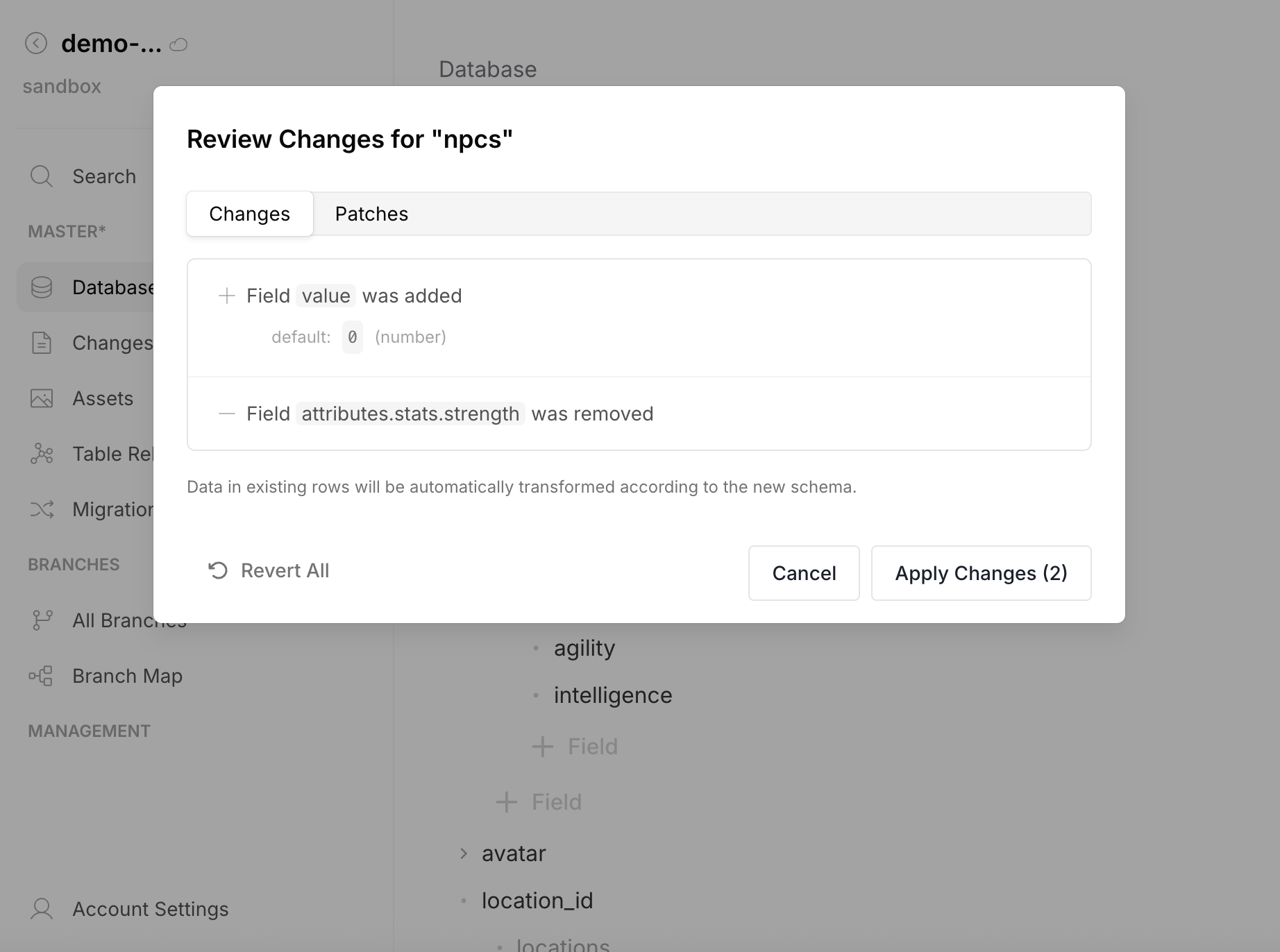Click the default value 0 badge
Image resolution: width=1280 pixels, height=952 pixels.
352,337
